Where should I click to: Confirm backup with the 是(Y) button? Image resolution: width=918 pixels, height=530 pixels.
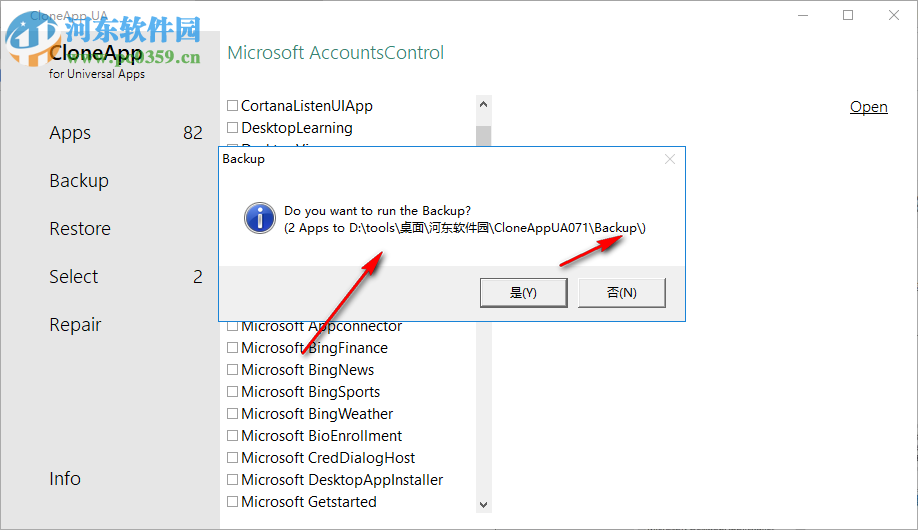[x=523, y=292]
